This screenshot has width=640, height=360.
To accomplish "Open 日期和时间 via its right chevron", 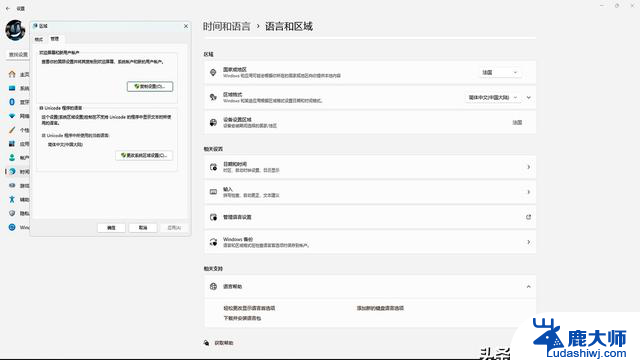I will pos(529,167).
